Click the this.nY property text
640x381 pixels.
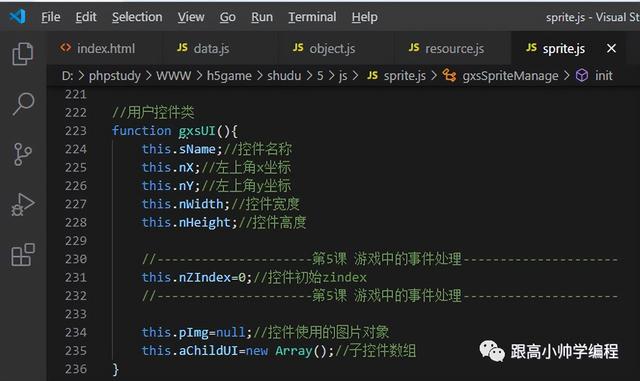[x=168, y=186]
